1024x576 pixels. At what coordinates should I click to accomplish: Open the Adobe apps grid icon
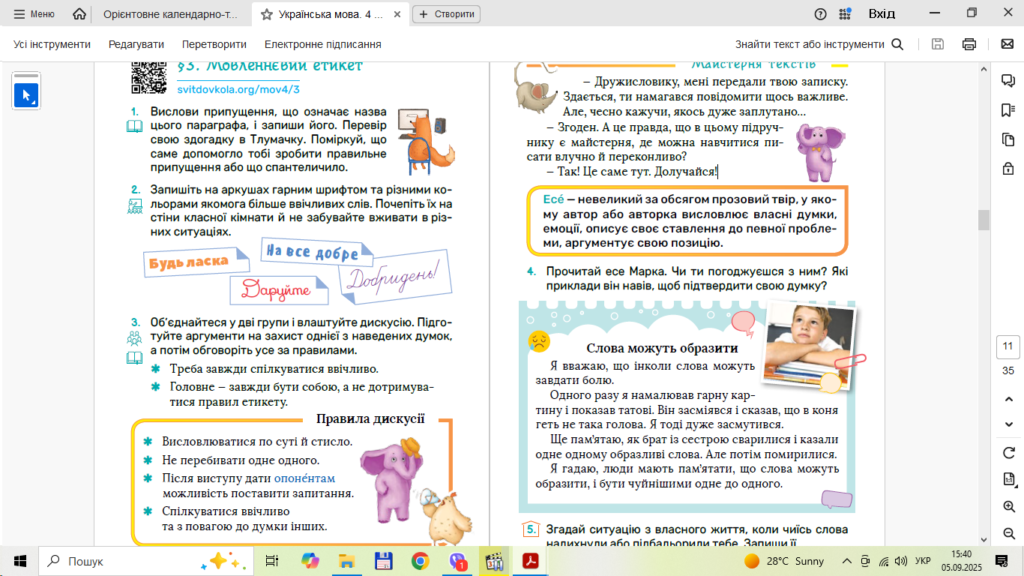(845, 14)
